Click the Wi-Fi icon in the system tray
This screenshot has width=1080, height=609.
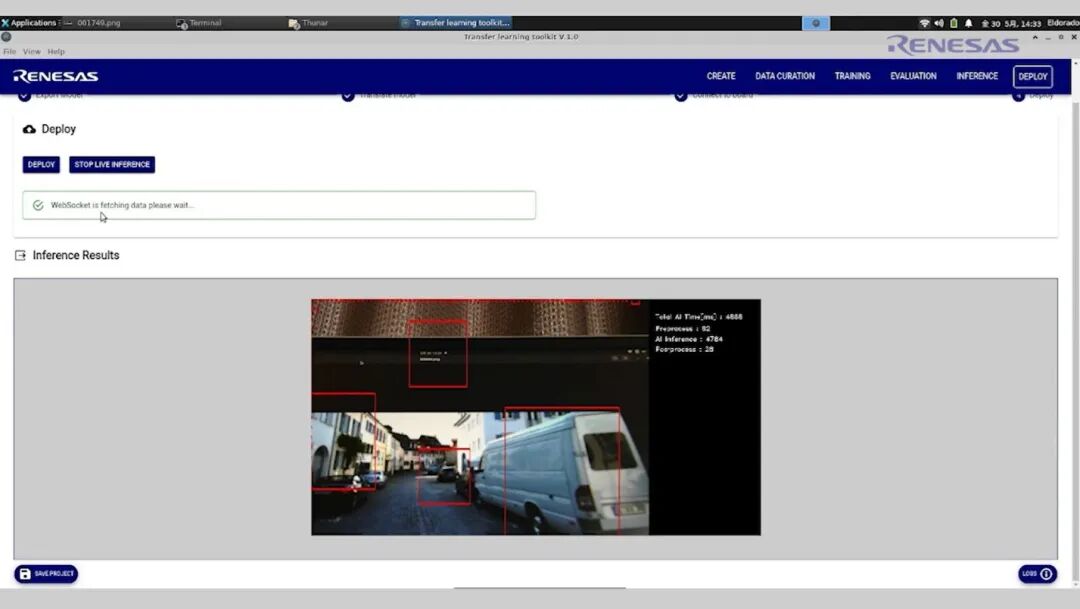click(x=924, y=23)
